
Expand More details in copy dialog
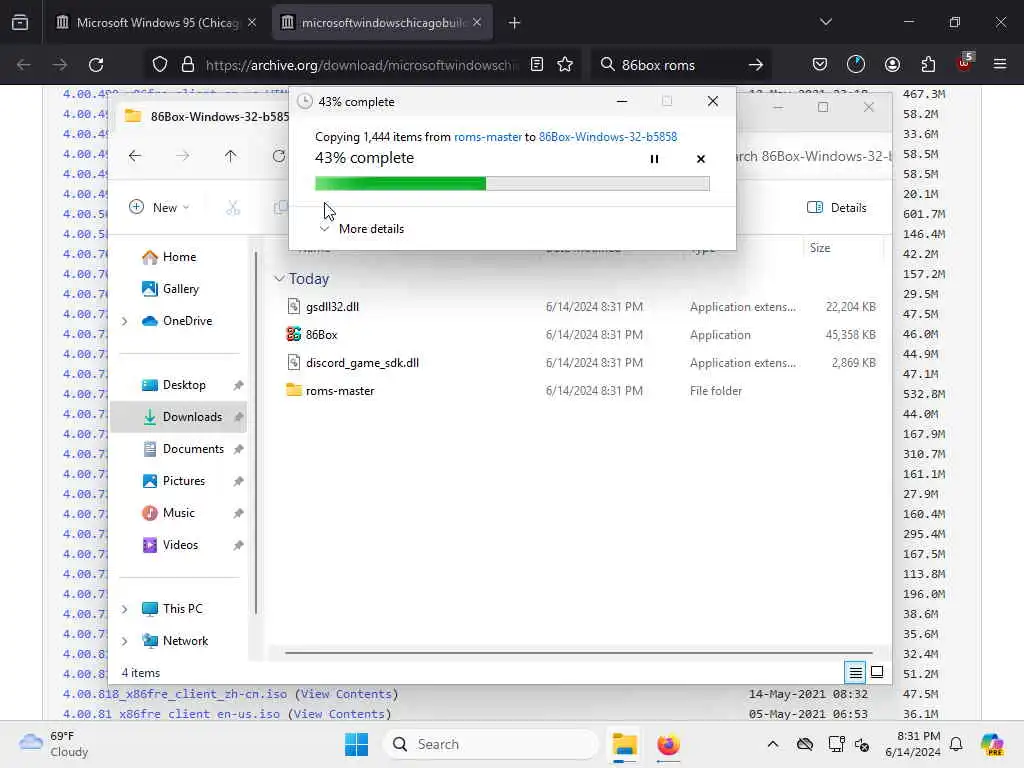pyautogui.click(x=362, y=229)
